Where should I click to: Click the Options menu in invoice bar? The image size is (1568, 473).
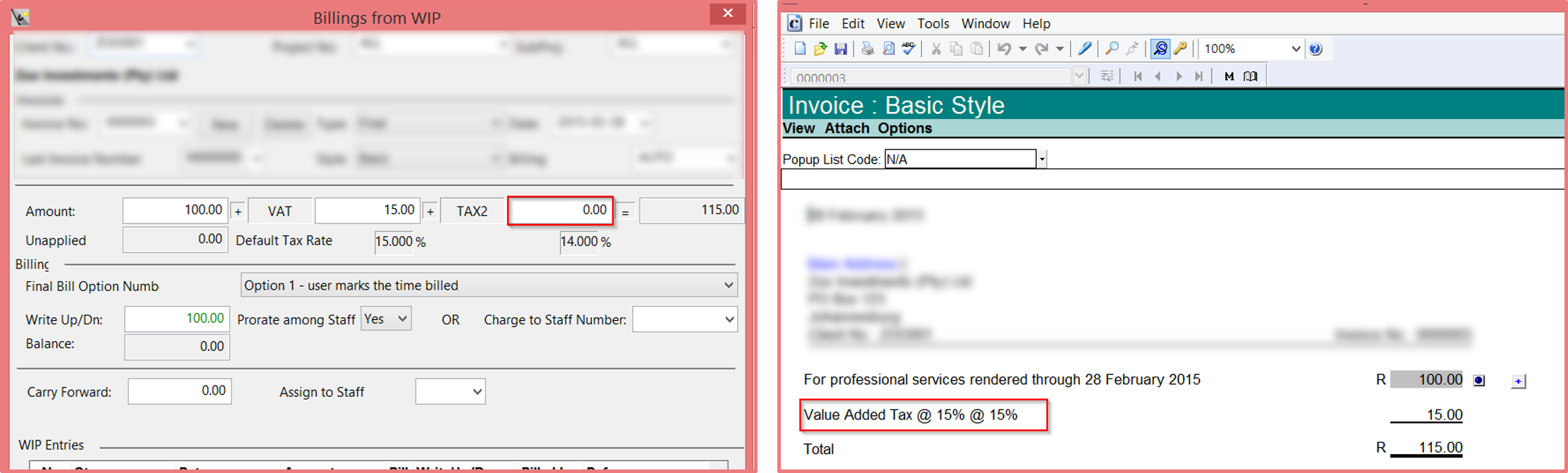[904, 128]
